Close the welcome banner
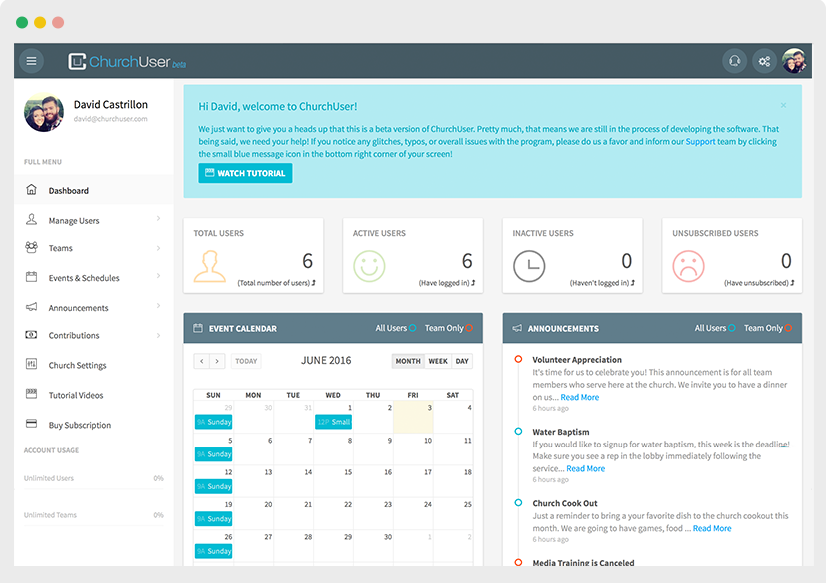 point(784,106)
